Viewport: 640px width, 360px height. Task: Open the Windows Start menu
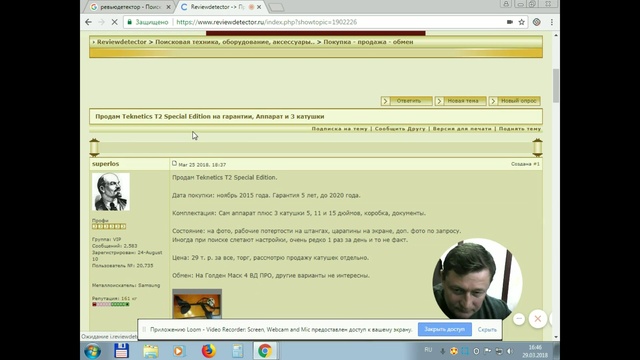(92, 351)
